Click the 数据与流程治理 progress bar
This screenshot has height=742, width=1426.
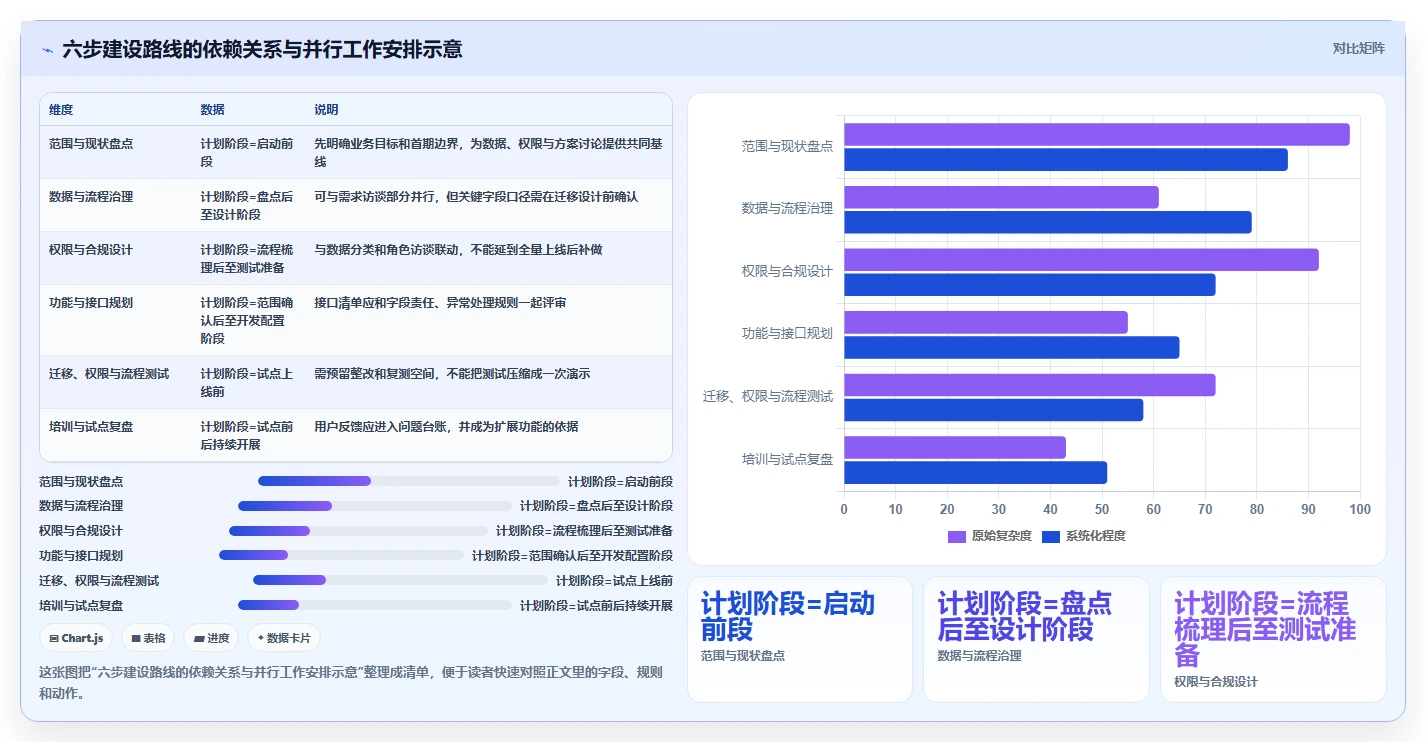pyautogui.click(x=375, y=506)
